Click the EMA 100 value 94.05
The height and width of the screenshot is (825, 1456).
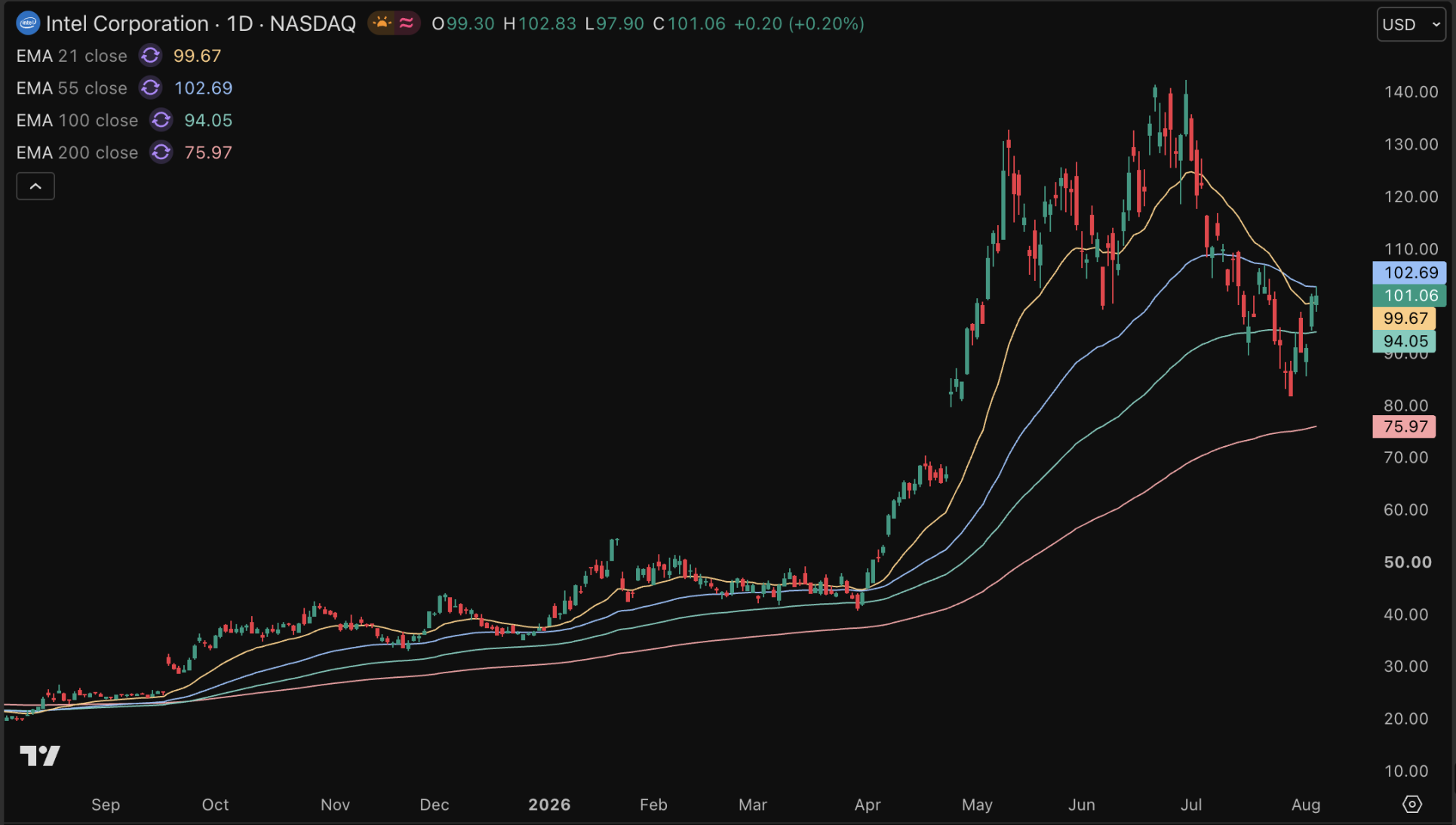point(208,120)
